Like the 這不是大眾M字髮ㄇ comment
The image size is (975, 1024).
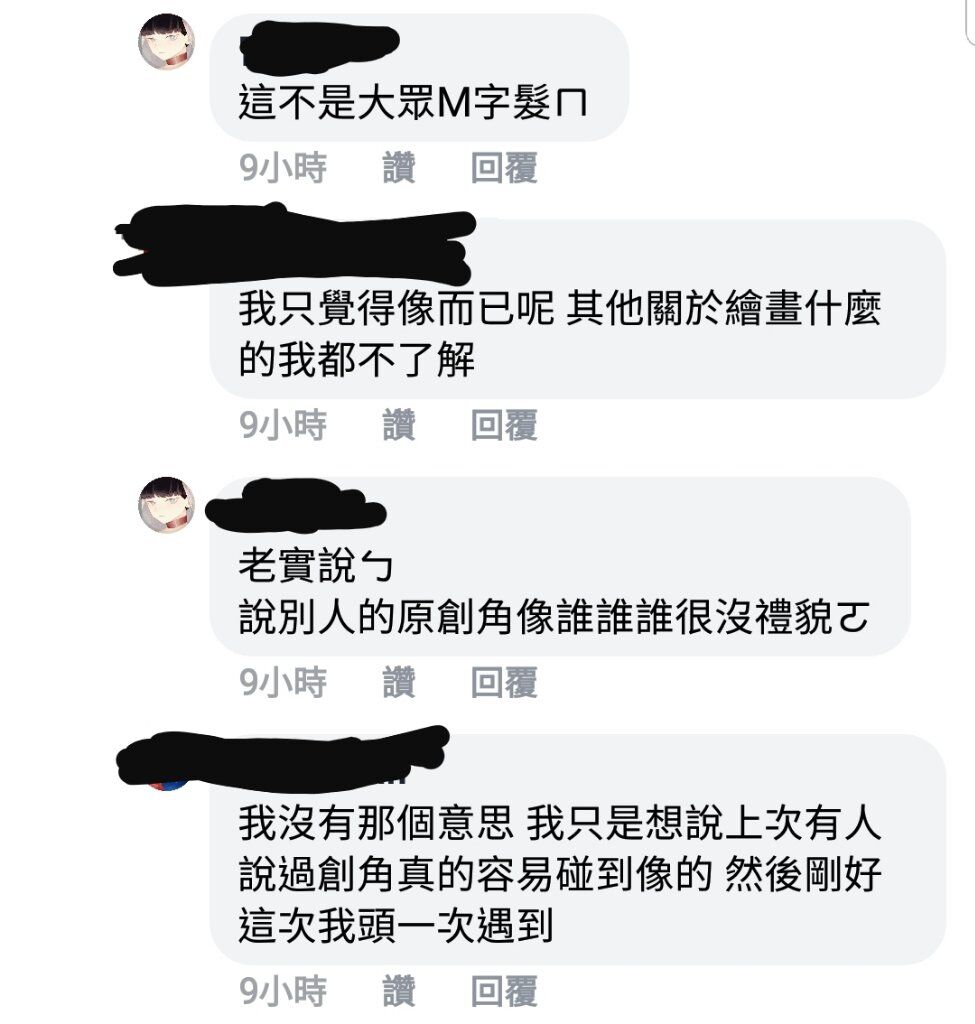(x=398, y=168)
